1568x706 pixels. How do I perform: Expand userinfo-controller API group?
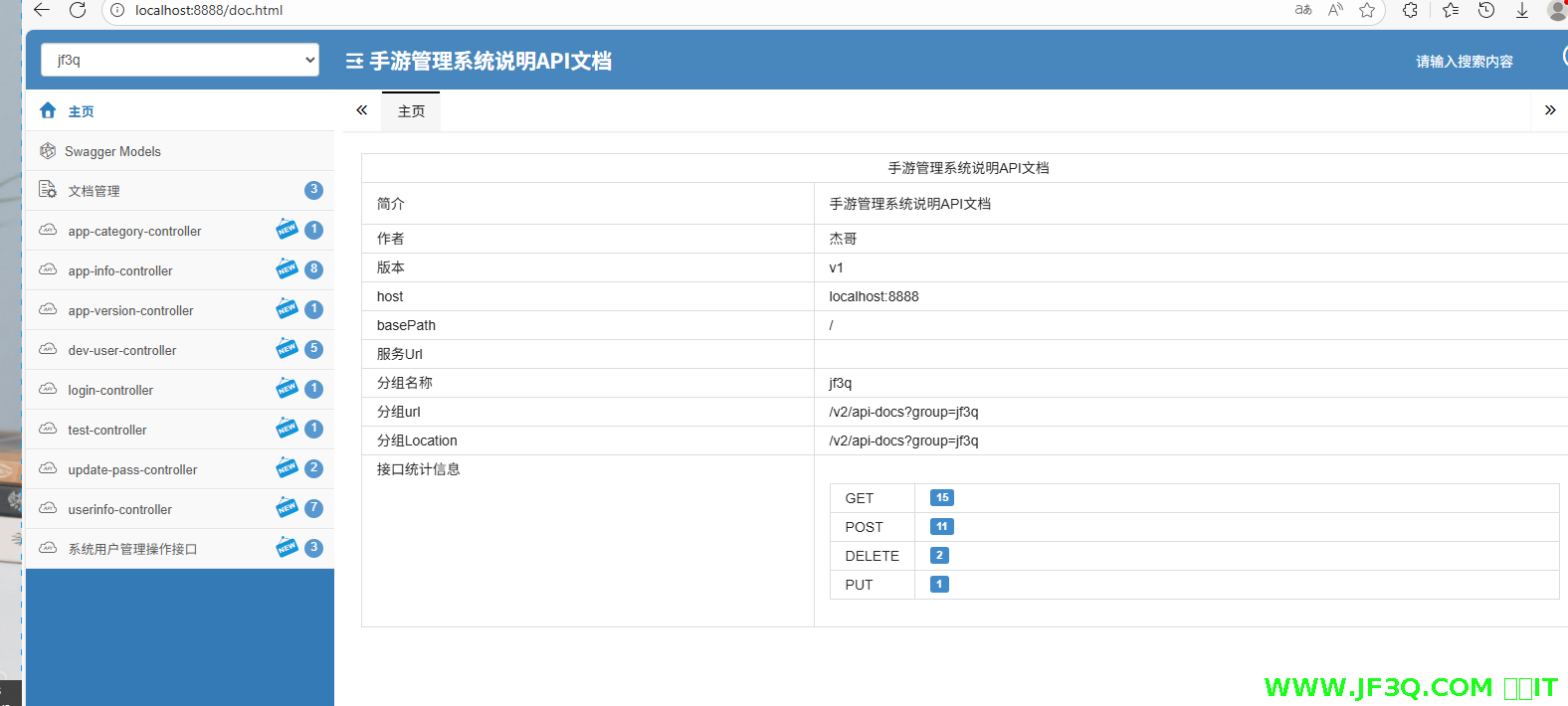click(x=120, y=509)
